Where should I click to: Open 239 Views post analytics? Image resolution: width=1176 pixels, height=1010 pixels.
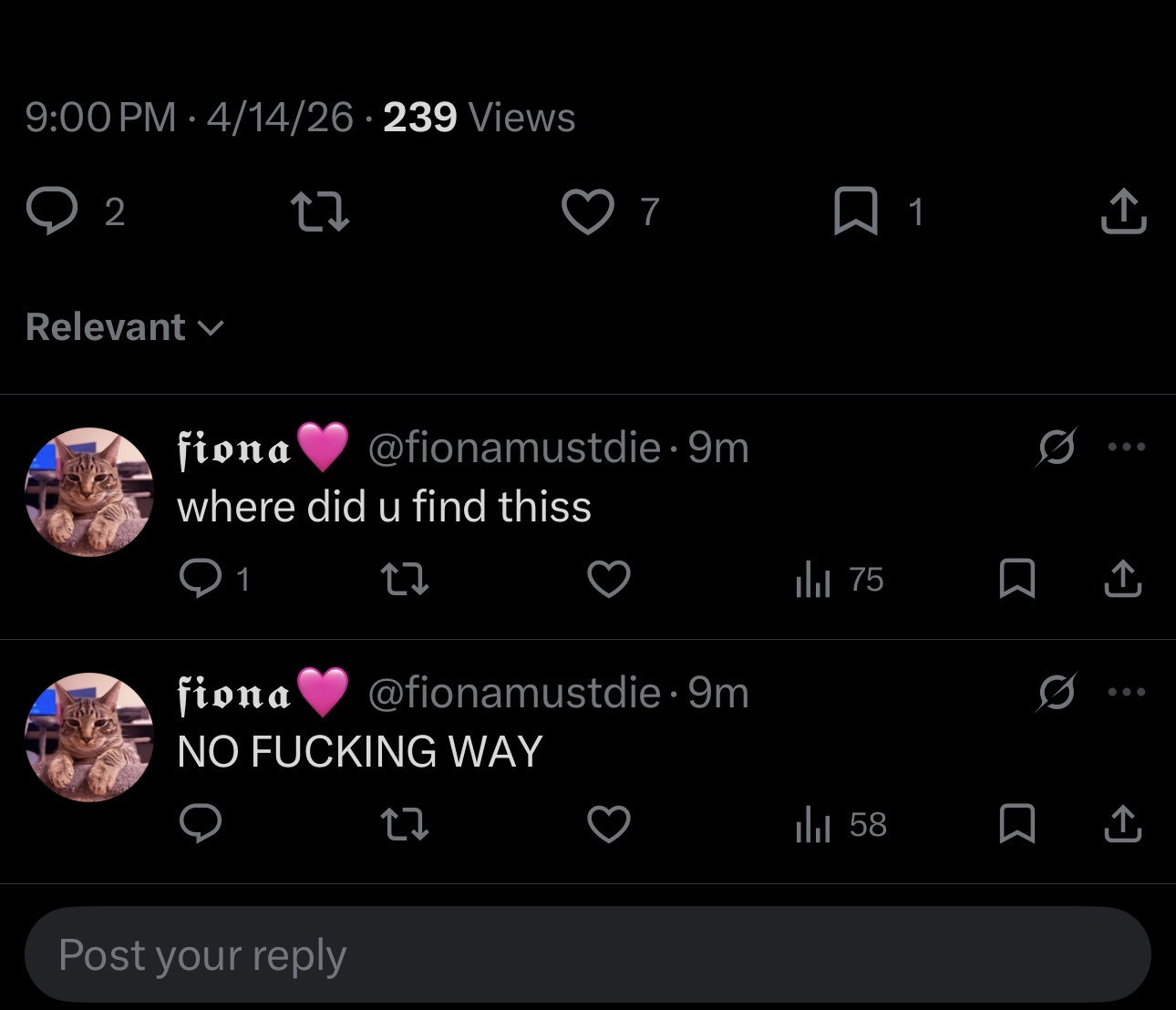click(x=479, y=118)
